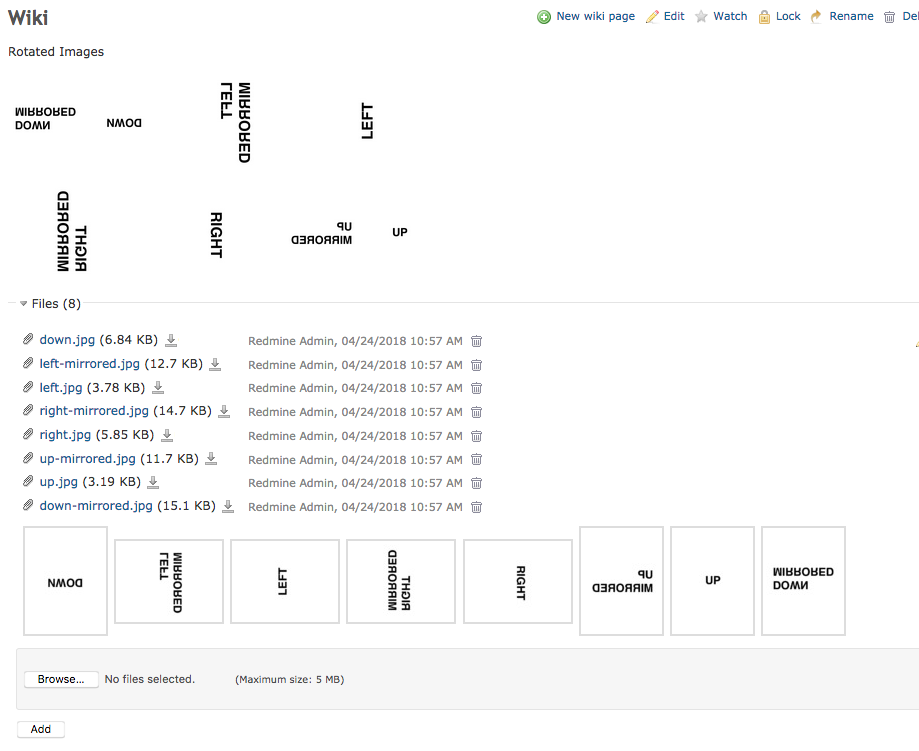Open the up.jpg file link
Viewport: 919px width, 751px height.
coord(59,482)
